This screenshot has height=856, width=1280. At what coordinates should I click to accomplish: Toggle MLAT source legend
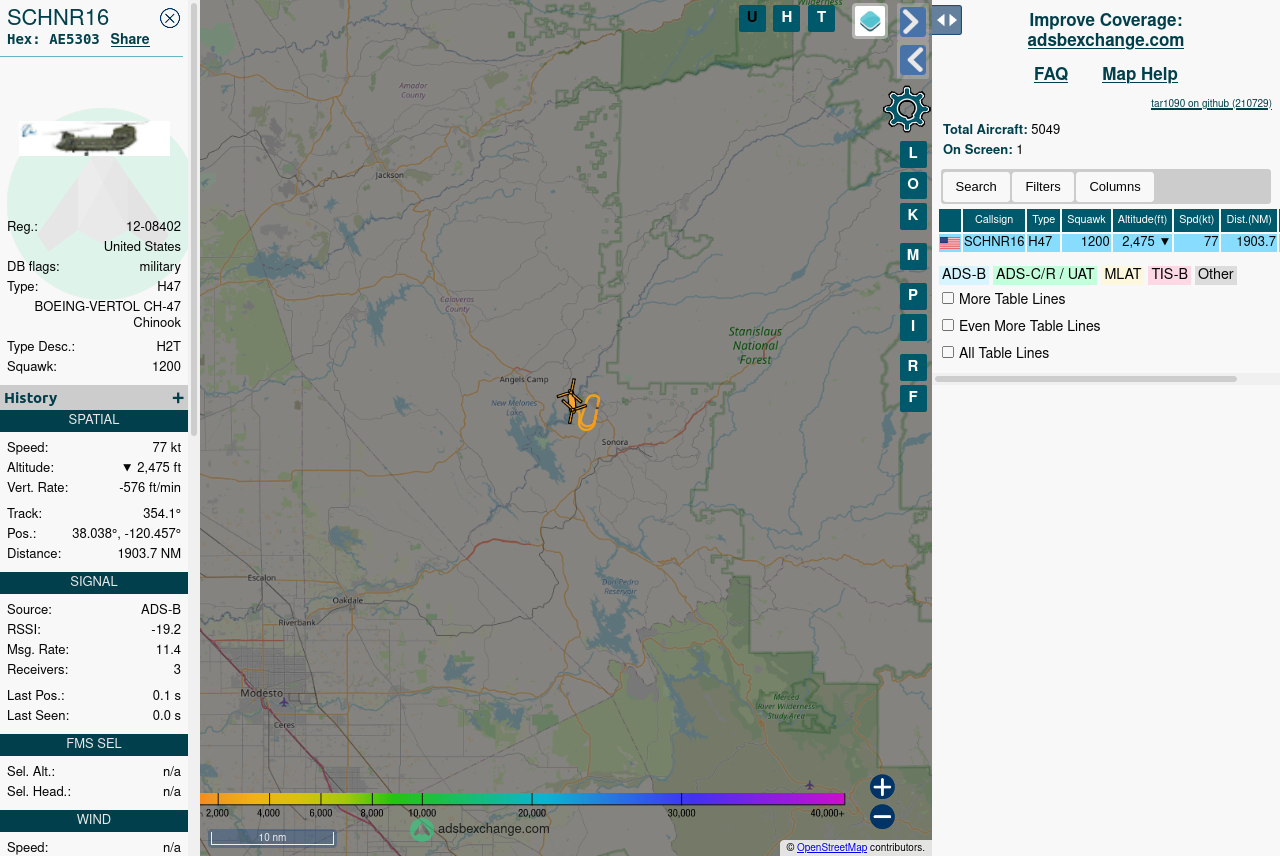coord(1123,275)
